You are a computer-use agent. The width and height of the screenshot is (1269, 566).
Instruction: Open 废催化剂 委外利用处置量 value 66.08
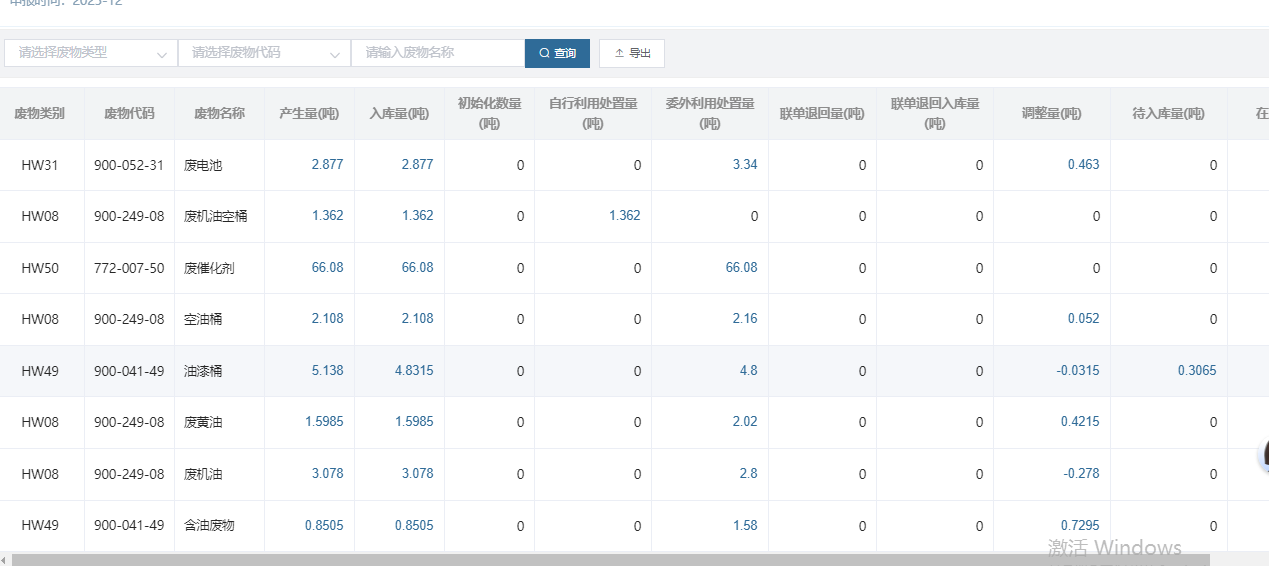point(741,268)
